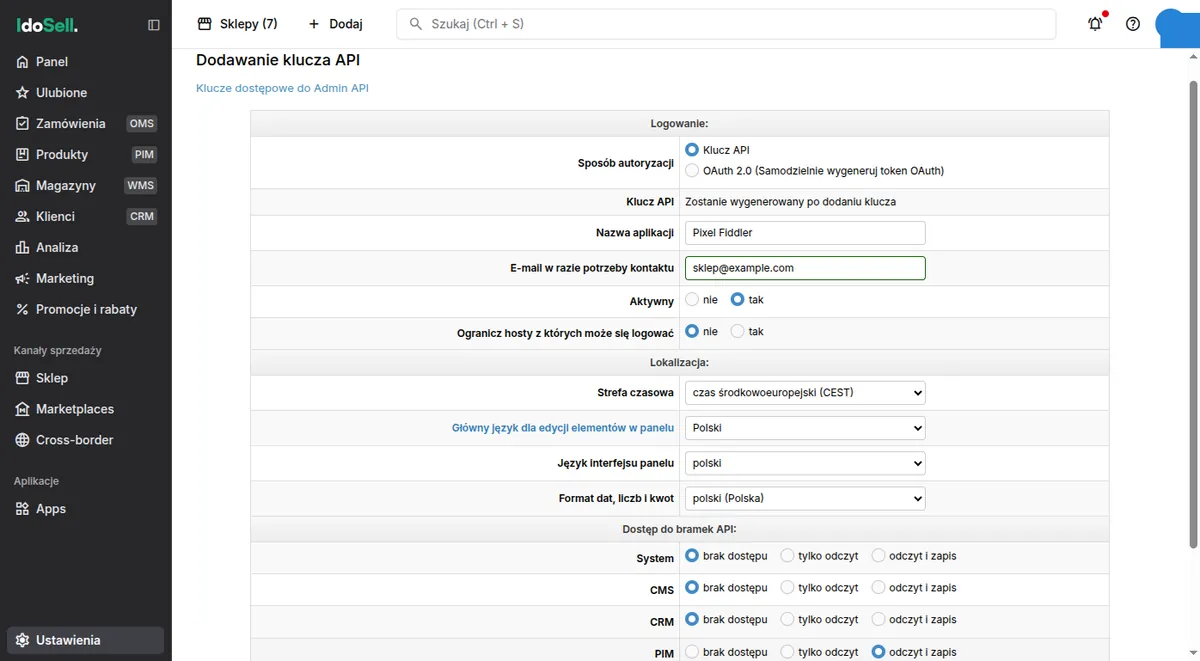
Task: Click the OMS badge next to Zamówienia
Action: [x=142, y=124]
